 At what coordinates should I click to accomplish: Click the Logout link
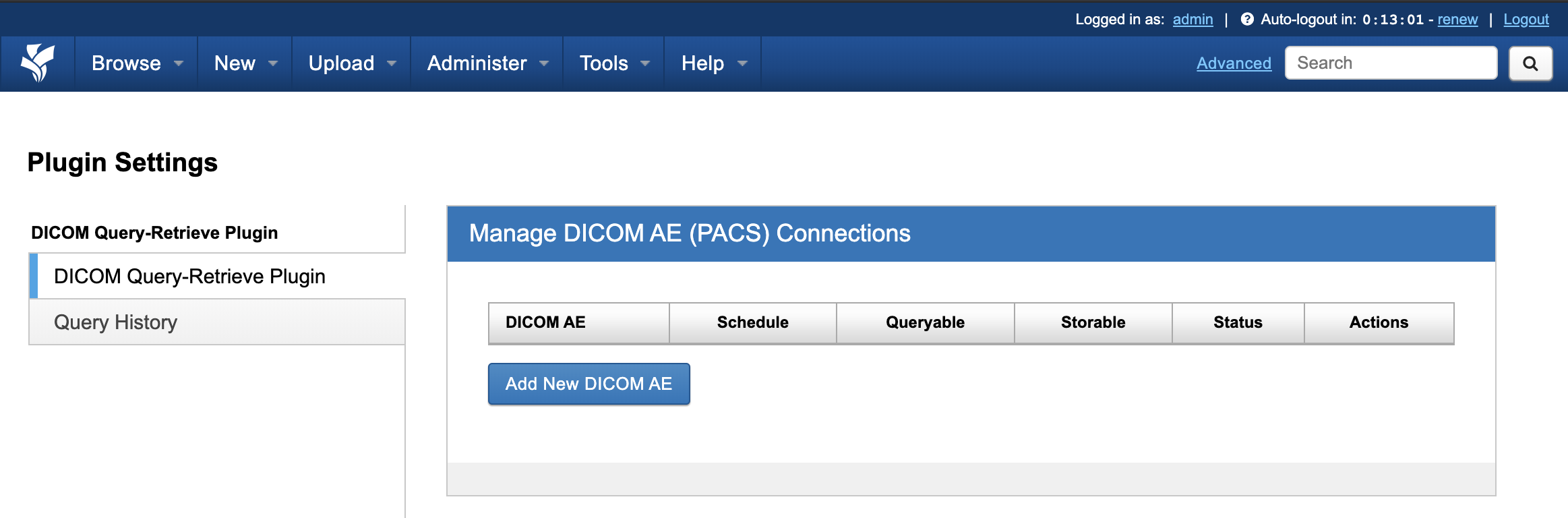click(1526, 20)
